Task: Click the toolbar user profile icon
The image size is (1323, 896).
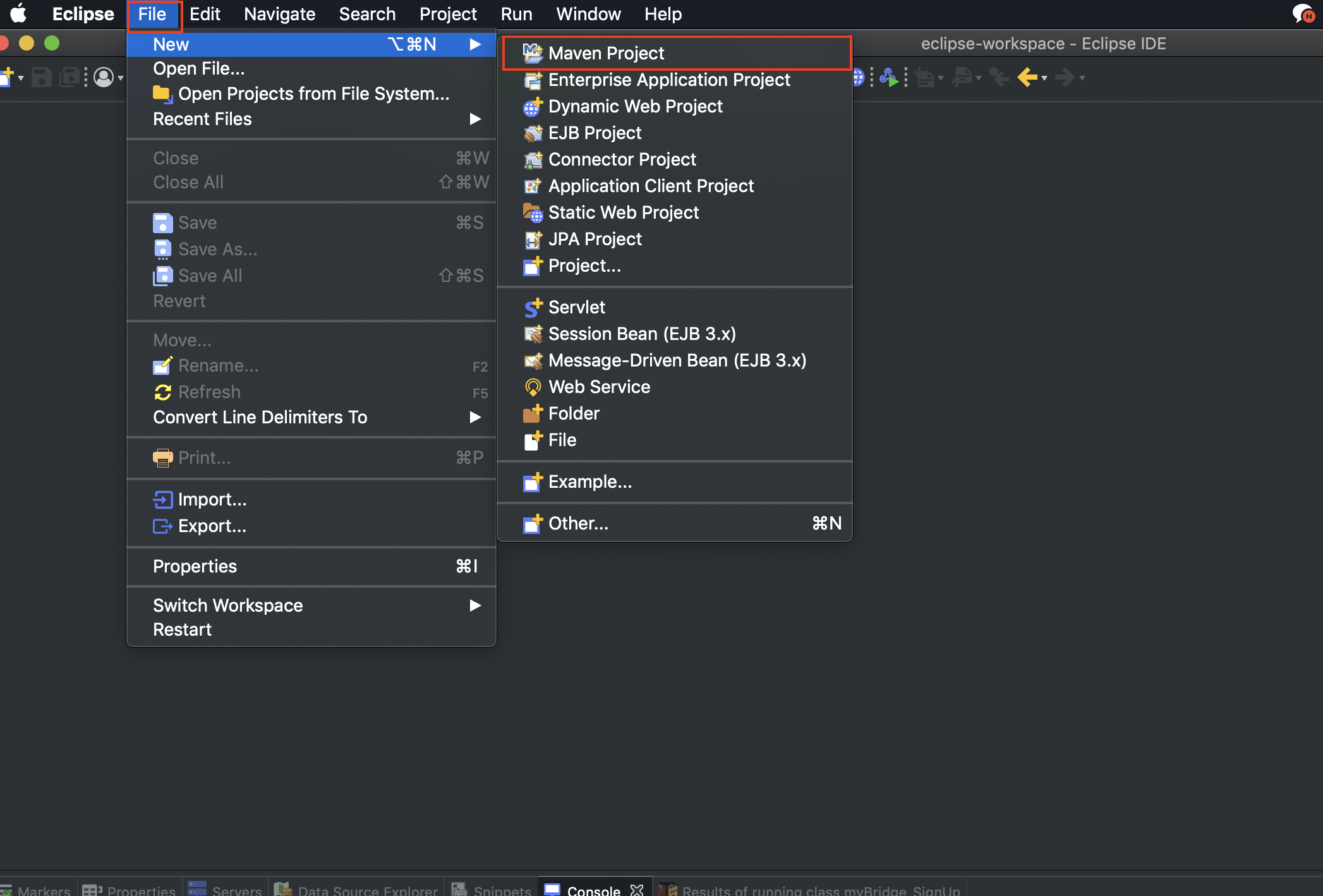Action: (x=104, y=78)
